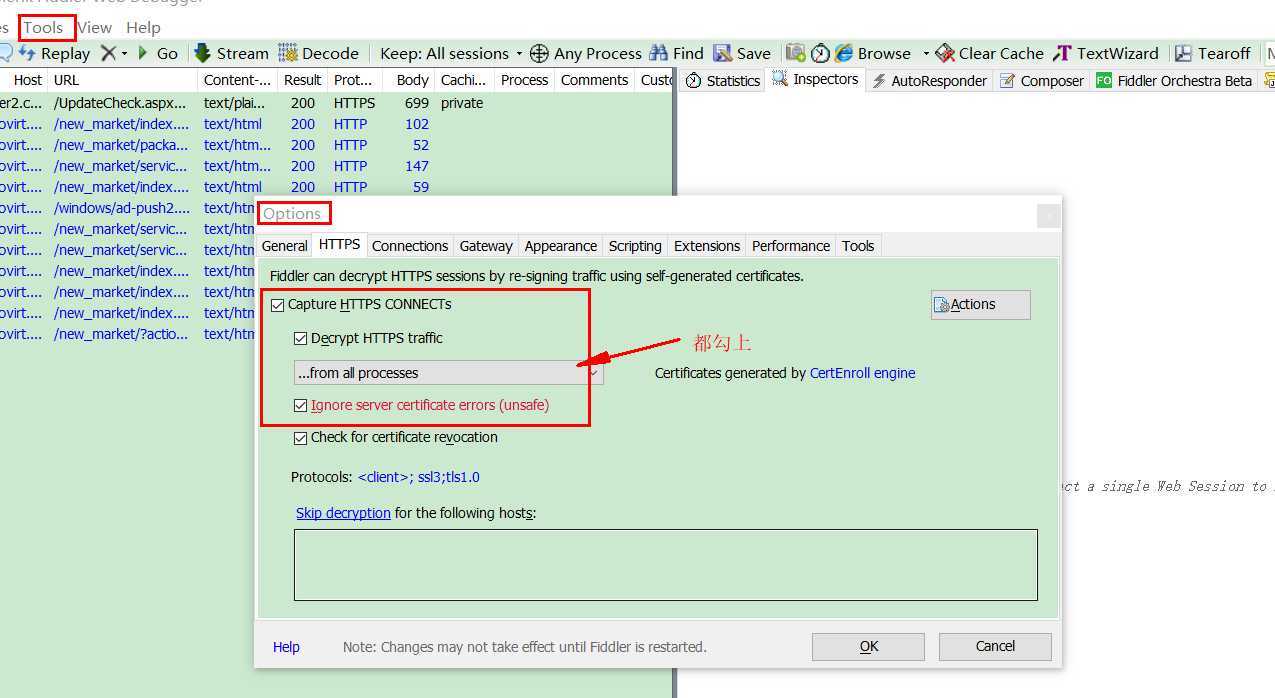
Task: Sort sessions by Process column header
Action: [524, 80]
